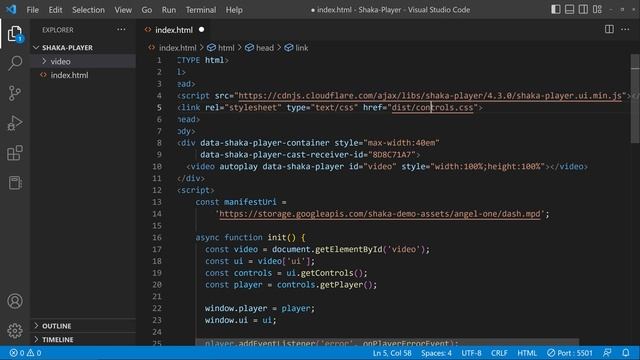Click the unsaved dot on index.html tab

[201, 29]
